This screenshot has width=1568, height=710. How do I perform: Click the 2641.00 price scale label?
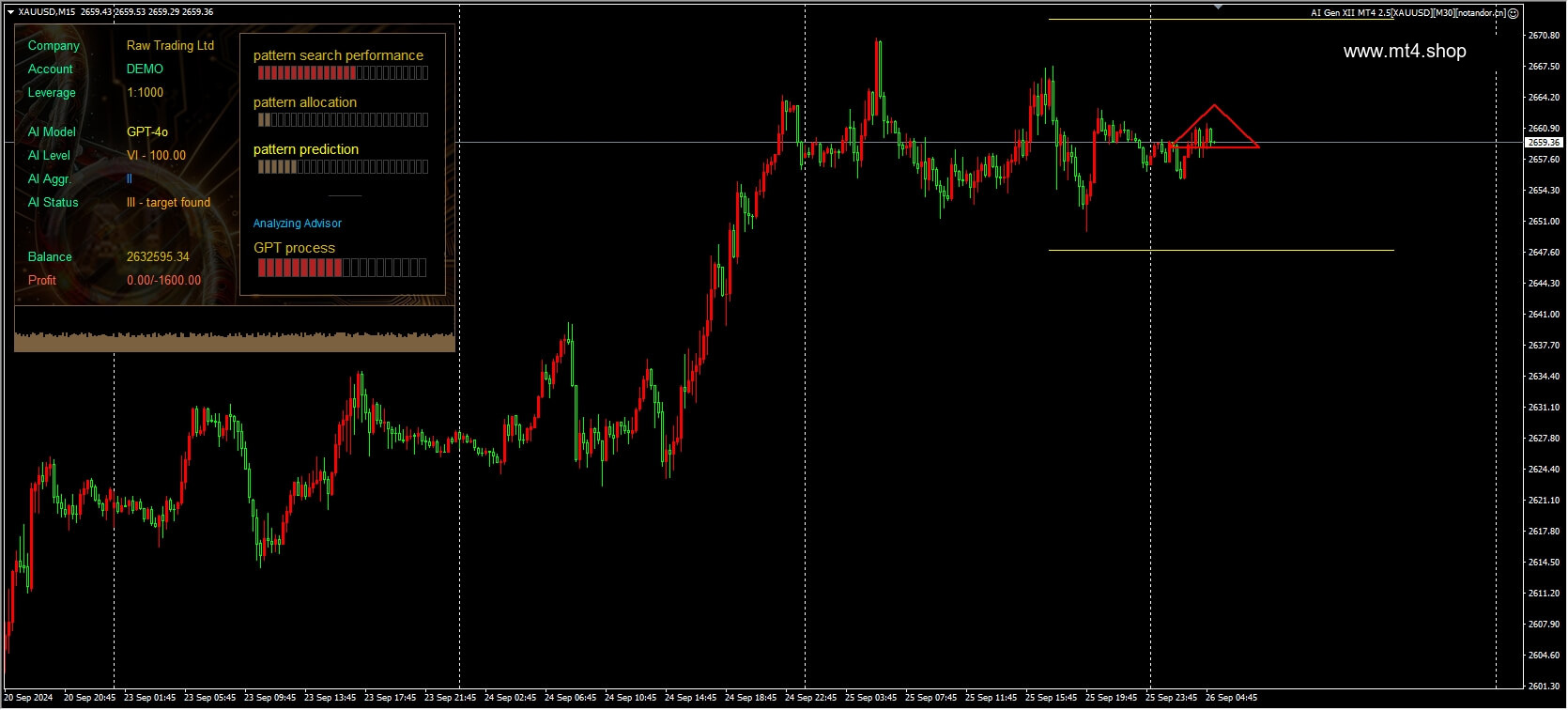point(1544,314)
